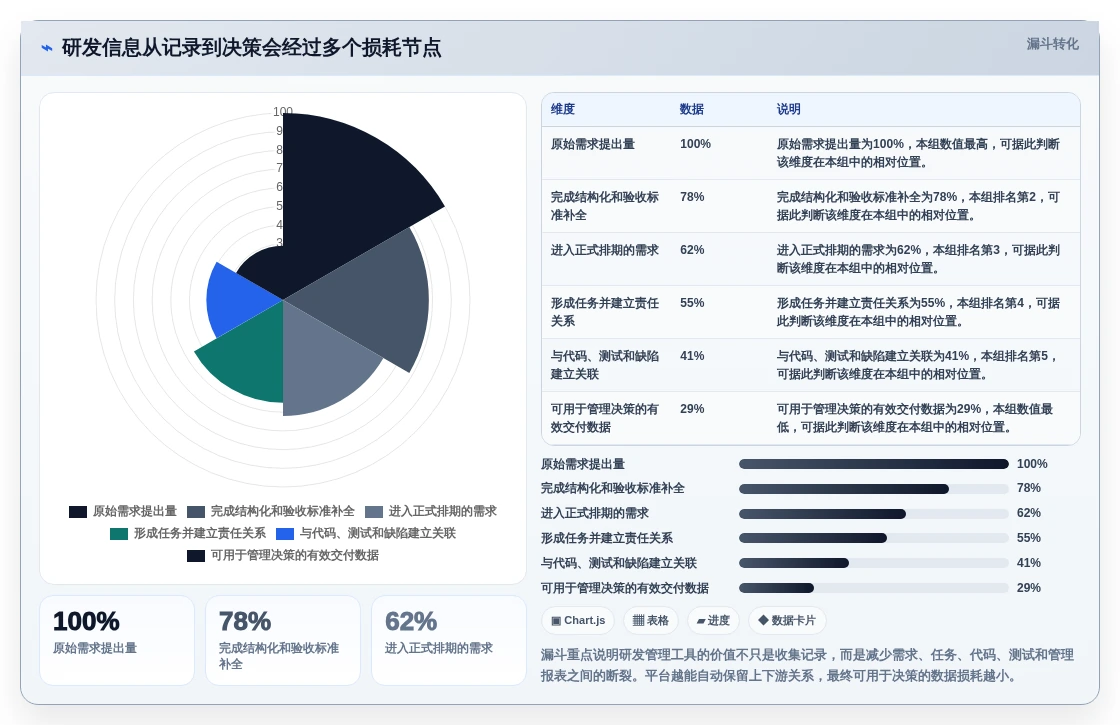Image resolution: width=1120 pixels, height=725 pixels.
Task: Toggle legend swatch for 完成结构化和验收标准补全
Action: pos(196,511)
